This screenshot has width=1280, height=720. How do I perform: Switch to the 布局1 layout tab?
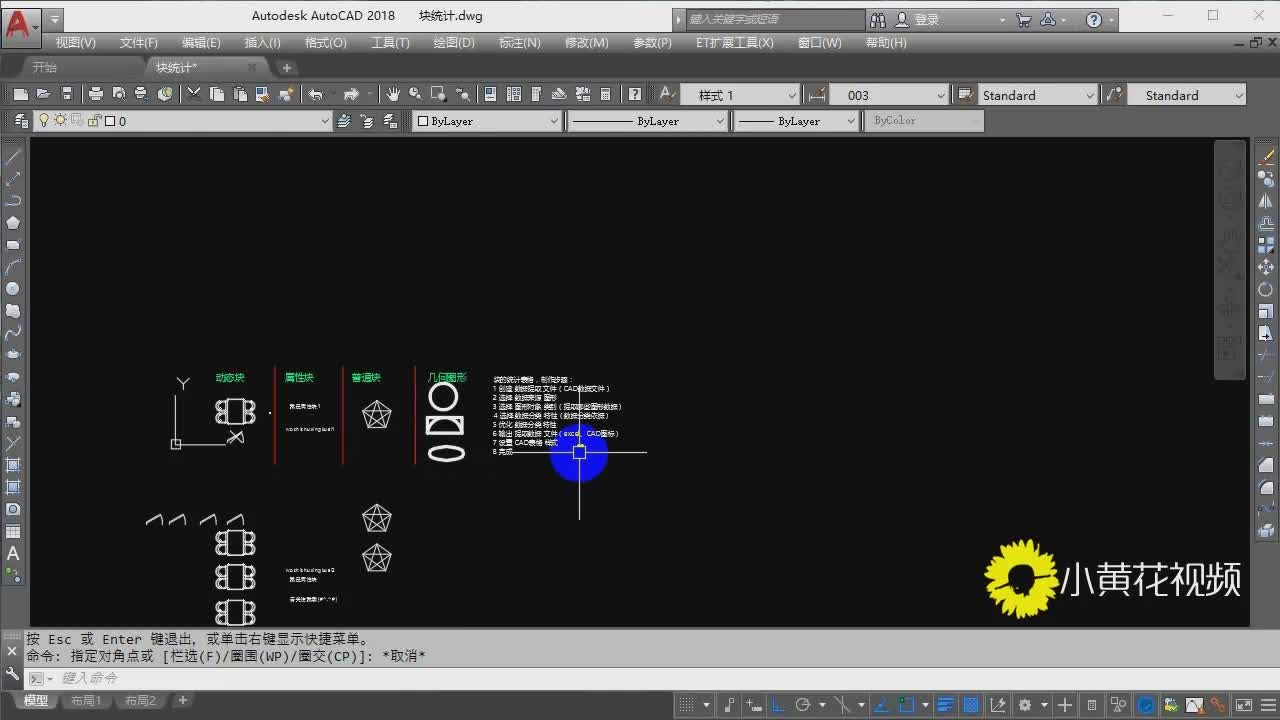86,701
